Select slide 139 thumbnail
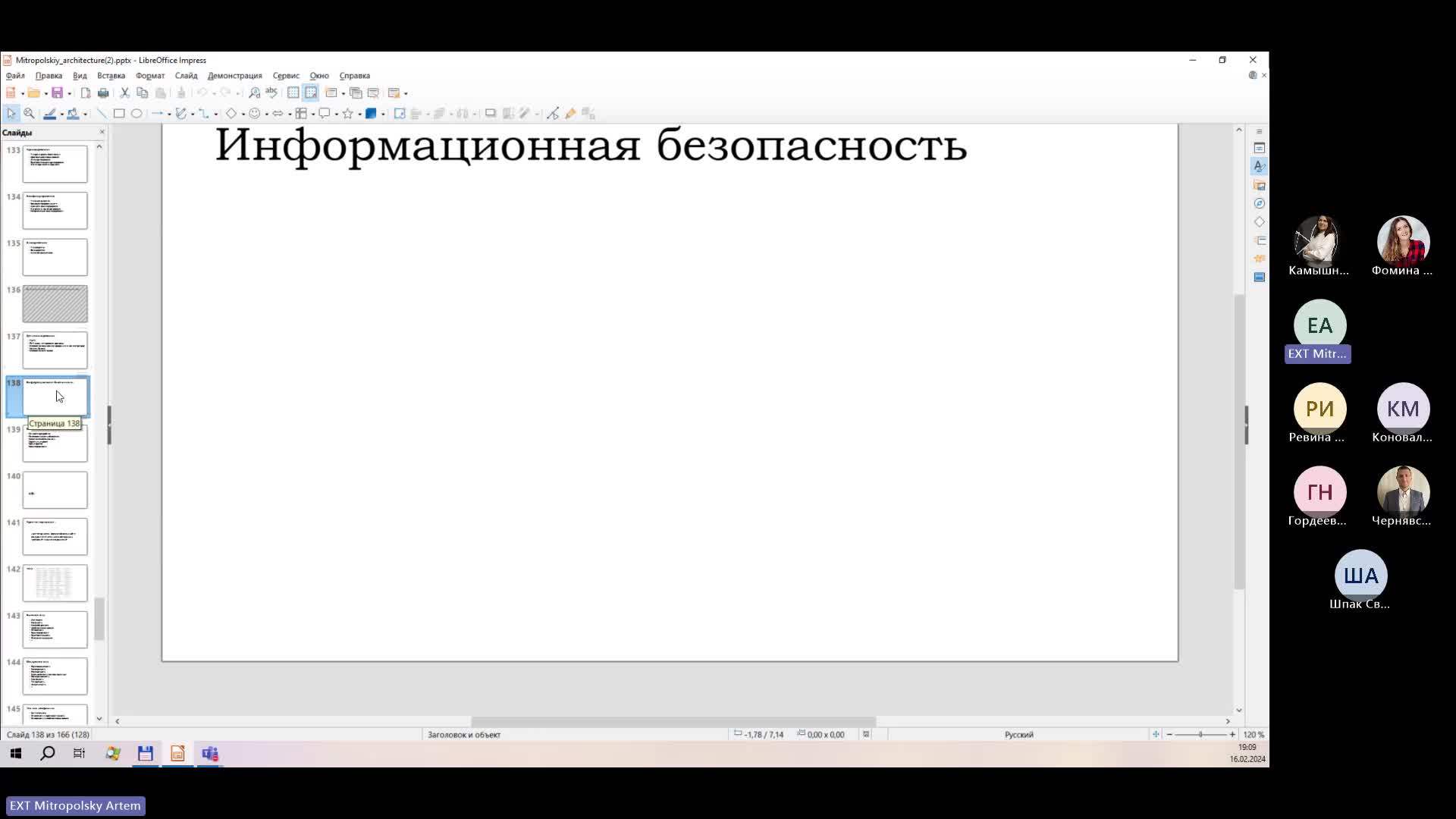The height and width of the screenshot is (819, 1456). coord(55,444)
